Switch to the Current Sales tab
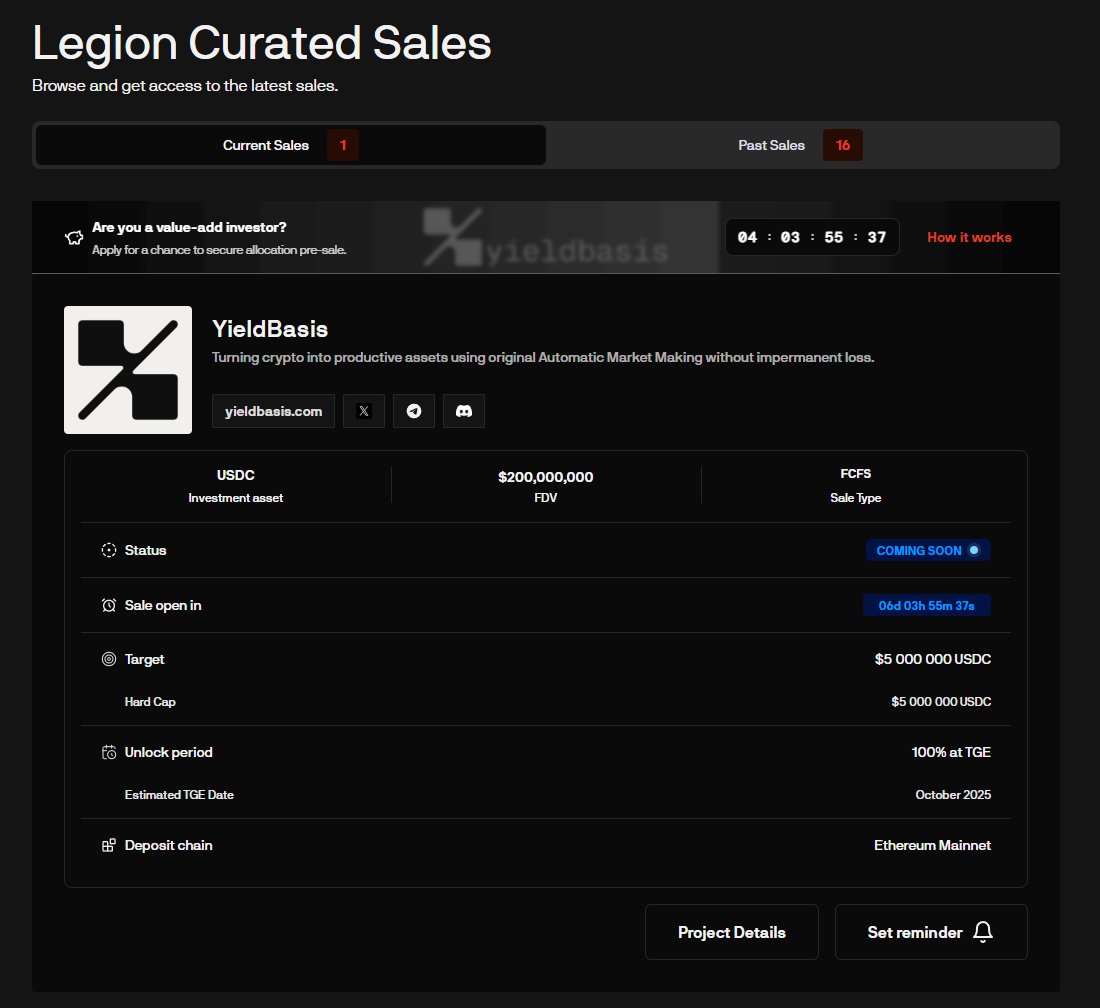 (290, 145)
